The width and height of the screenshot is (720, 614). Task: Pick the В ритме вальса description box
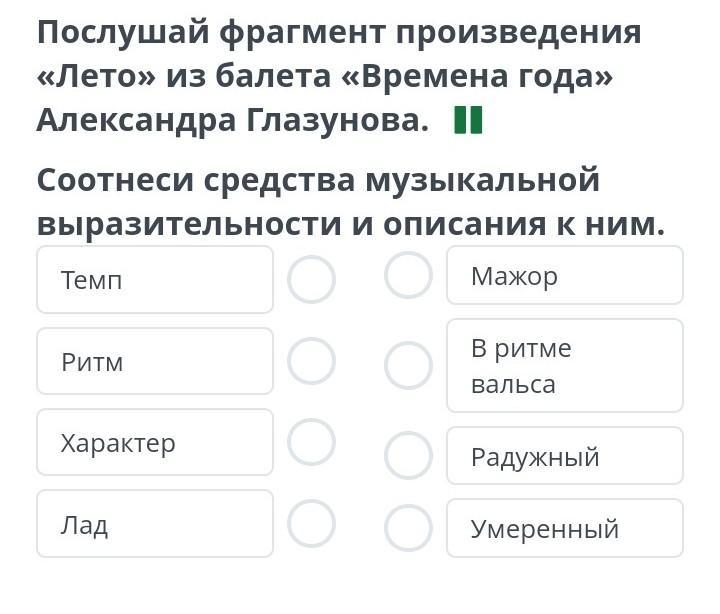pyautogui.click(x=564, y=366)
